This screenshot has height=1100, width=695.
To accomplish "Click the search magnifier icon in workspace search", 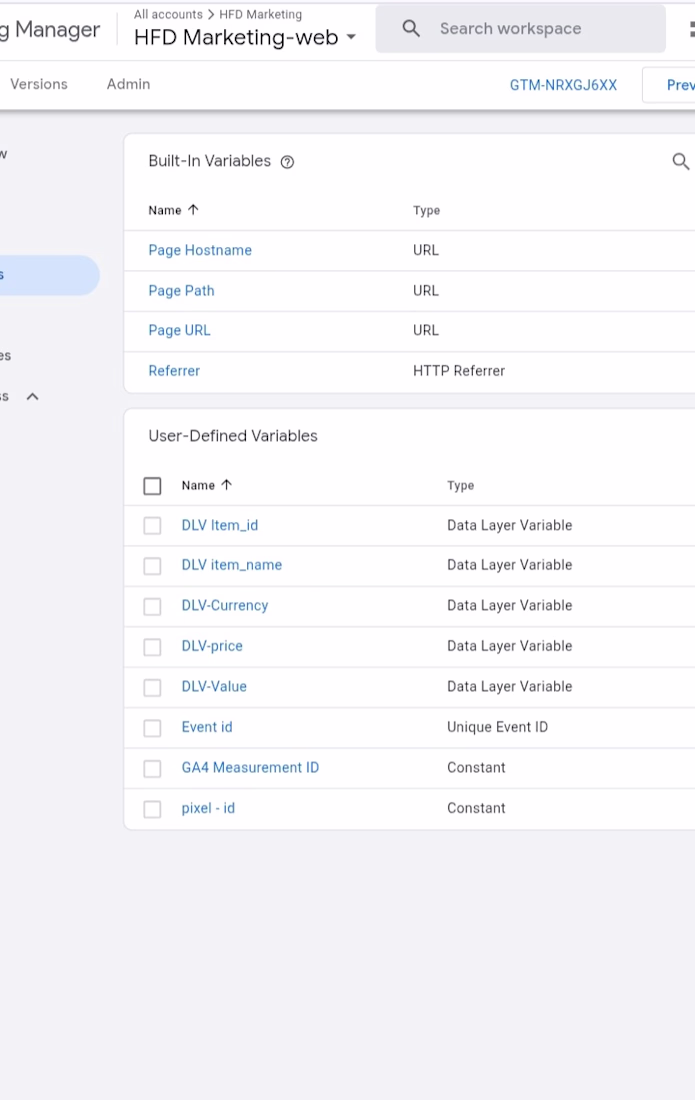I will click(411, 29).
